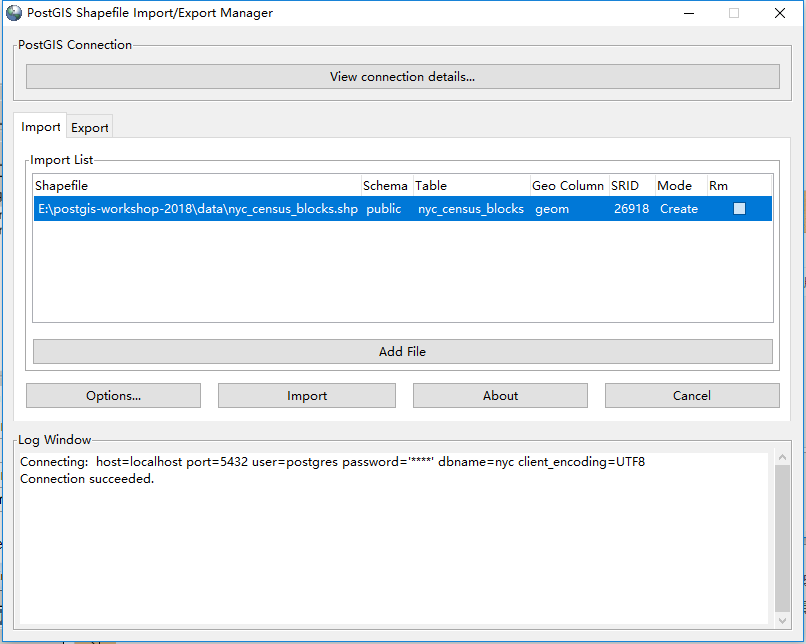Tick the Rm checkbox for nyc_census_blocks
Viewport: 806px width, 644px height.
click(x=739, y=209)
